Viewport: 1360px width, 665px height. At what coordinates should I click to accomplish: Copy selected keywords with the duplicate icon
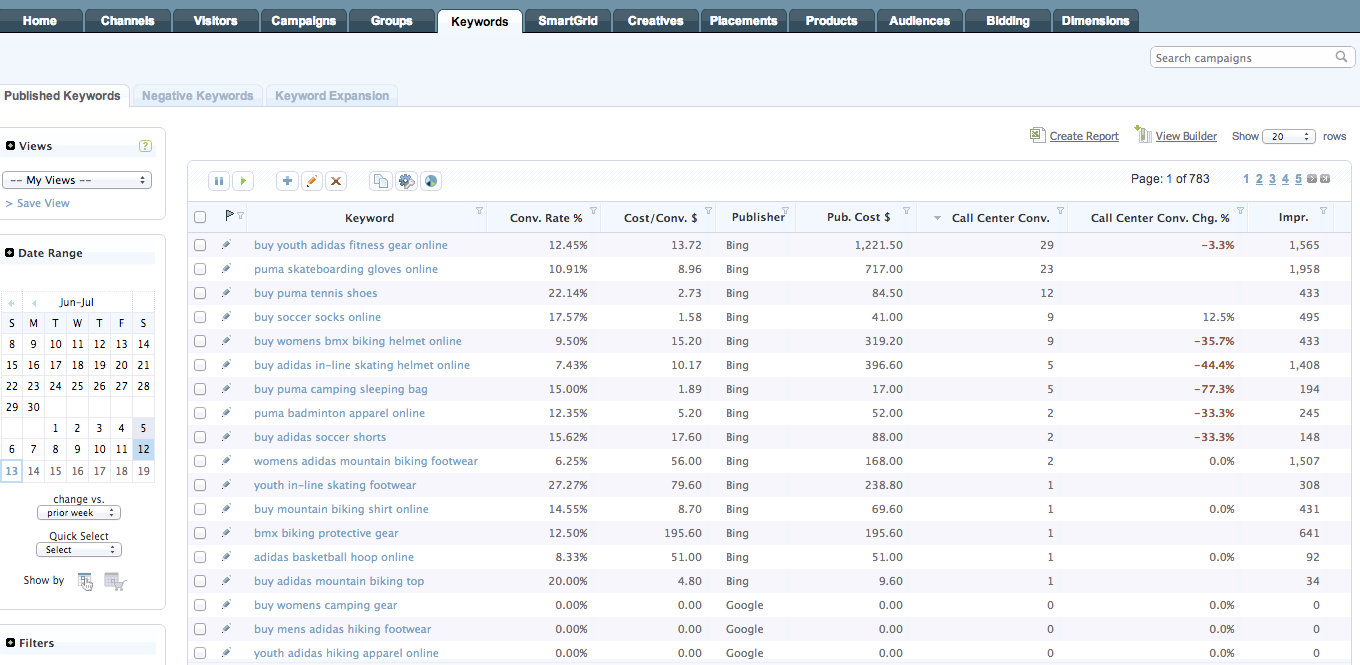[381, 181]
